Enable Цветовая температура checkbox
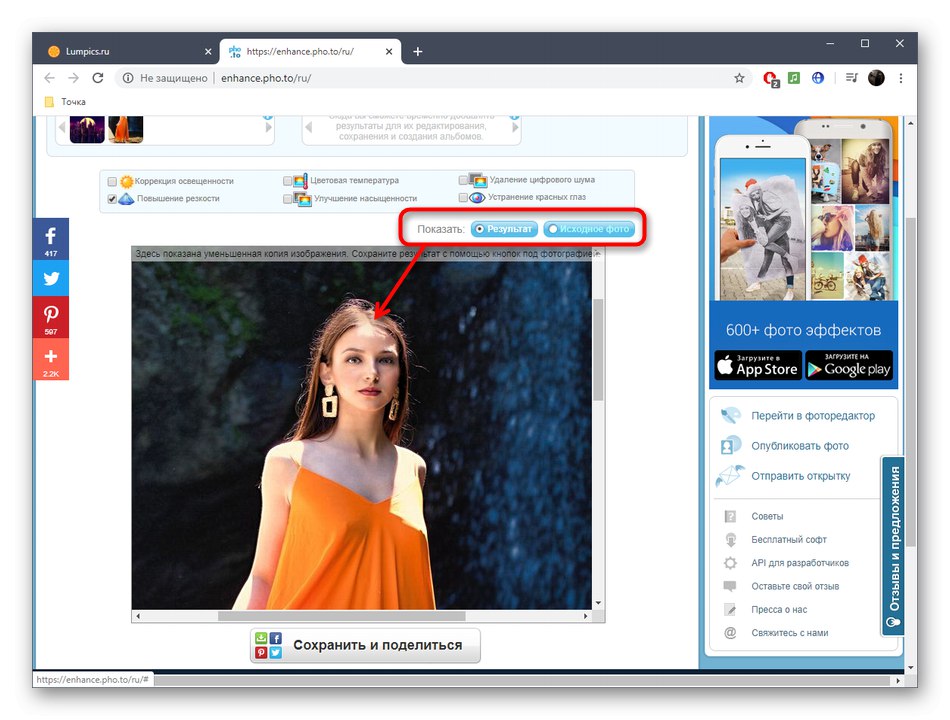Viewport: 950px width, 720px height. point(287,181)
